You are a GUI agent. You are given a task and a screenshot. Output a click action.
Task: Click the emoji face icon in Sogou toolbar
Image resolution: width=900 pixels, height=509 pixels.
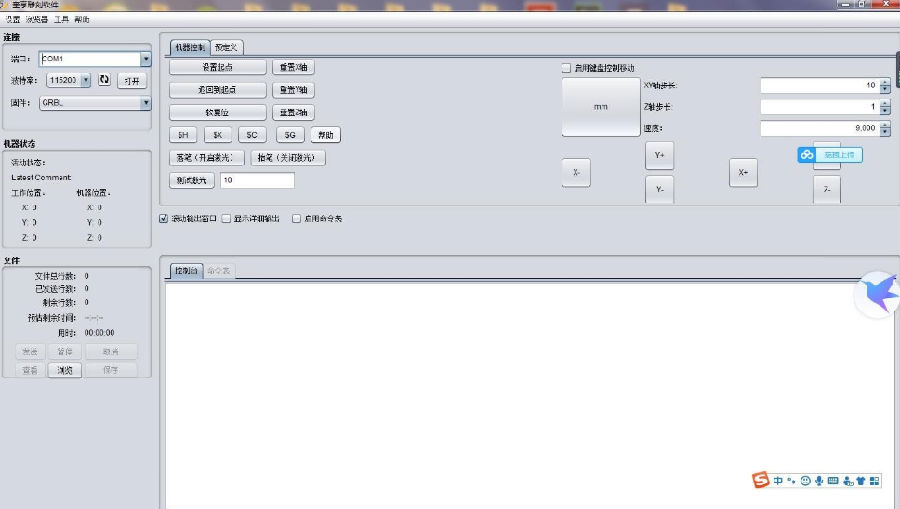click(x=805, y=481)
